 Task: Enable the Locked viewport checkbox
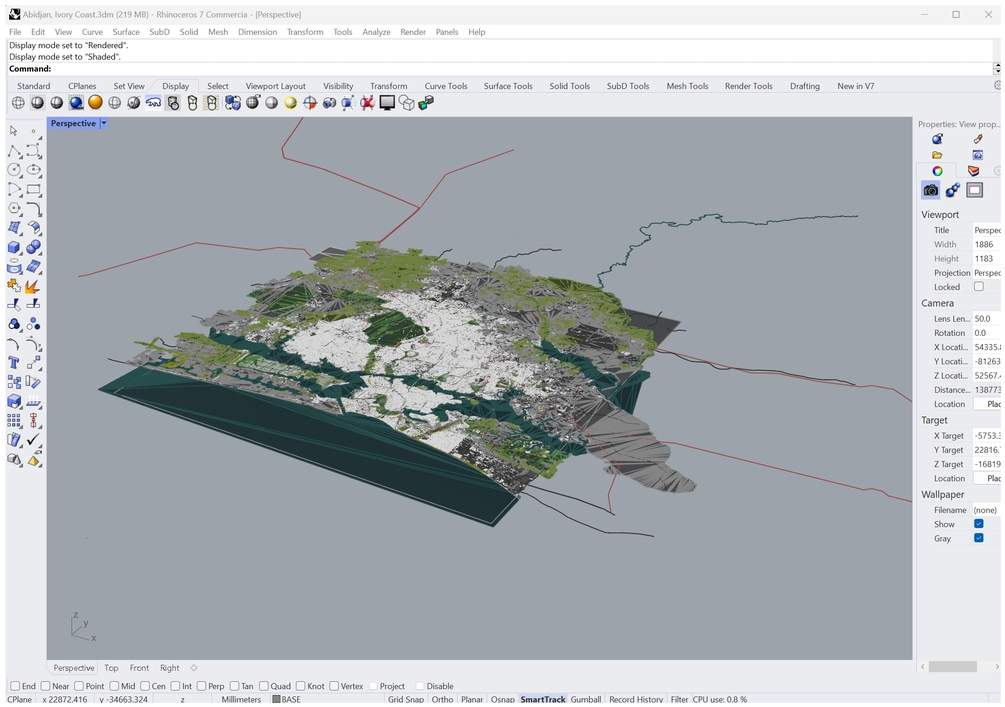tap(978, 287)
